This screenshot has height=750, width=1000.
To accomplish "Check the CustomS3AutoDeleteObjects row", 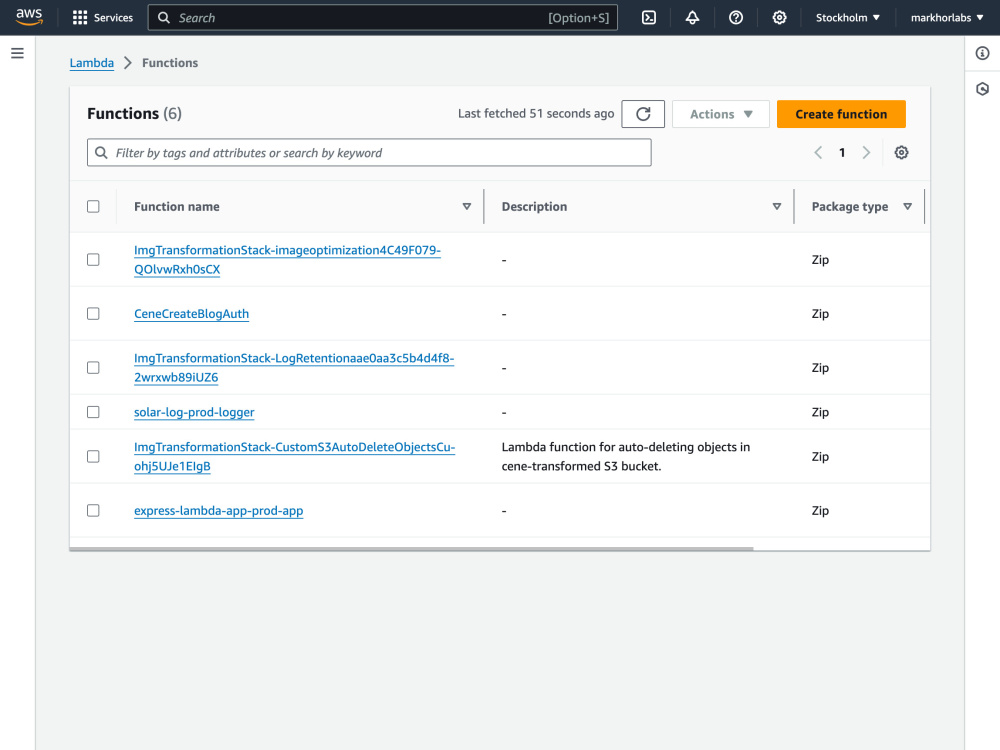I will point(93,457).
